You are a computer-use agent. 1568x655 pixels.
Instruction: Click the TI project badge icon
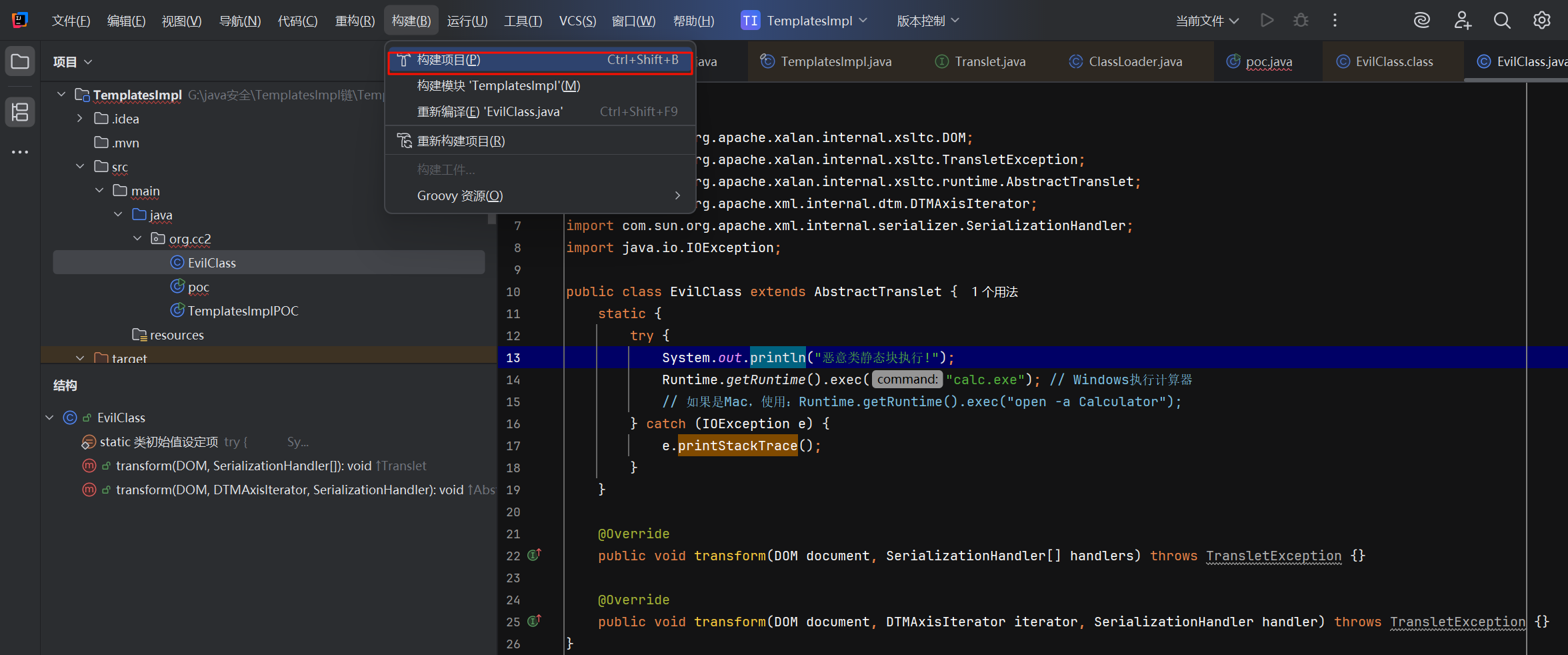pos(750,21)
